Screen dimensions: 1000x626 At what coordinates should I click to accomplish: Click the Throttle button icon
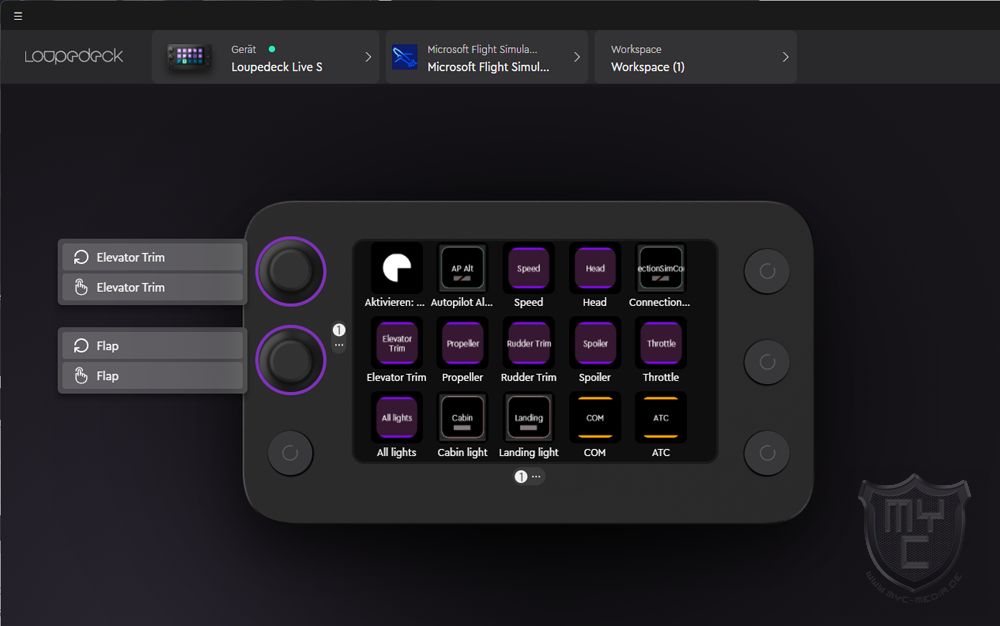[x=661, y=343]
